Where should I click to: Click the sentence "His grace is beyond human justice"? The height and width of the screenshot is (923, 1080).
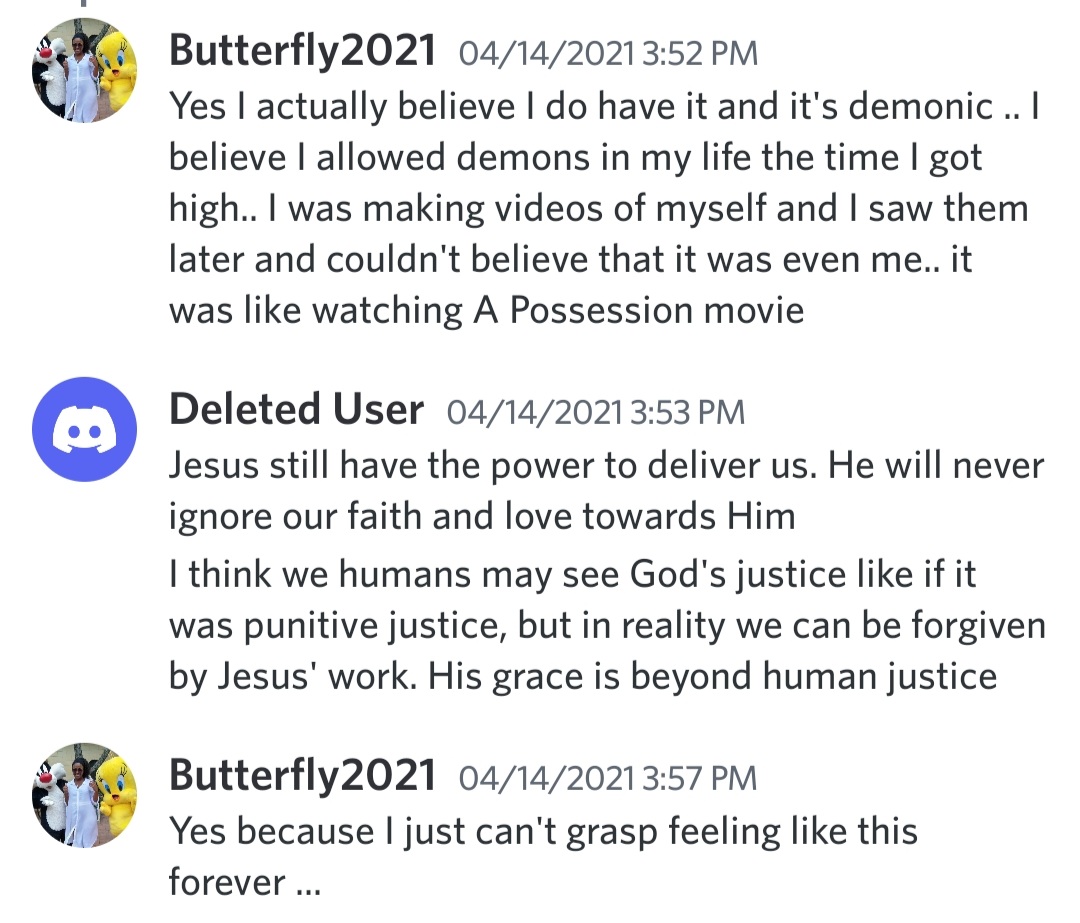713,677
